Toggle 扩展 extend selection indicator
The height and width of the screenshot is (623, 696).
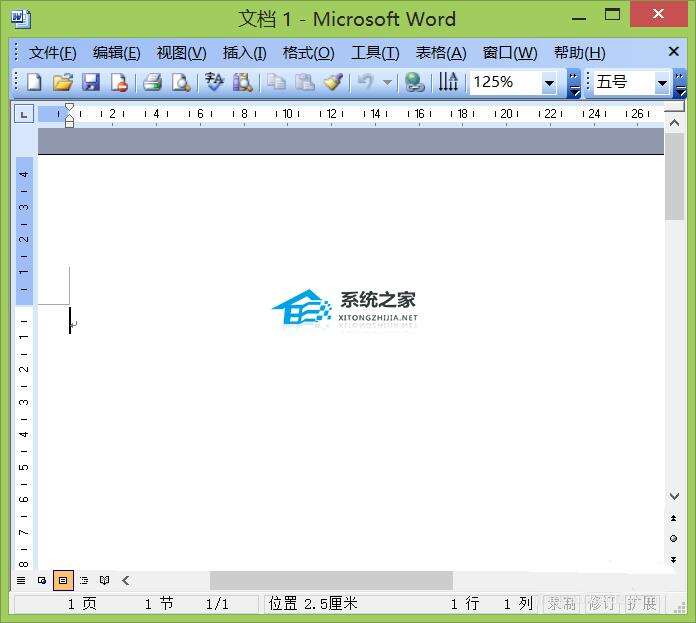coord(641,603)
